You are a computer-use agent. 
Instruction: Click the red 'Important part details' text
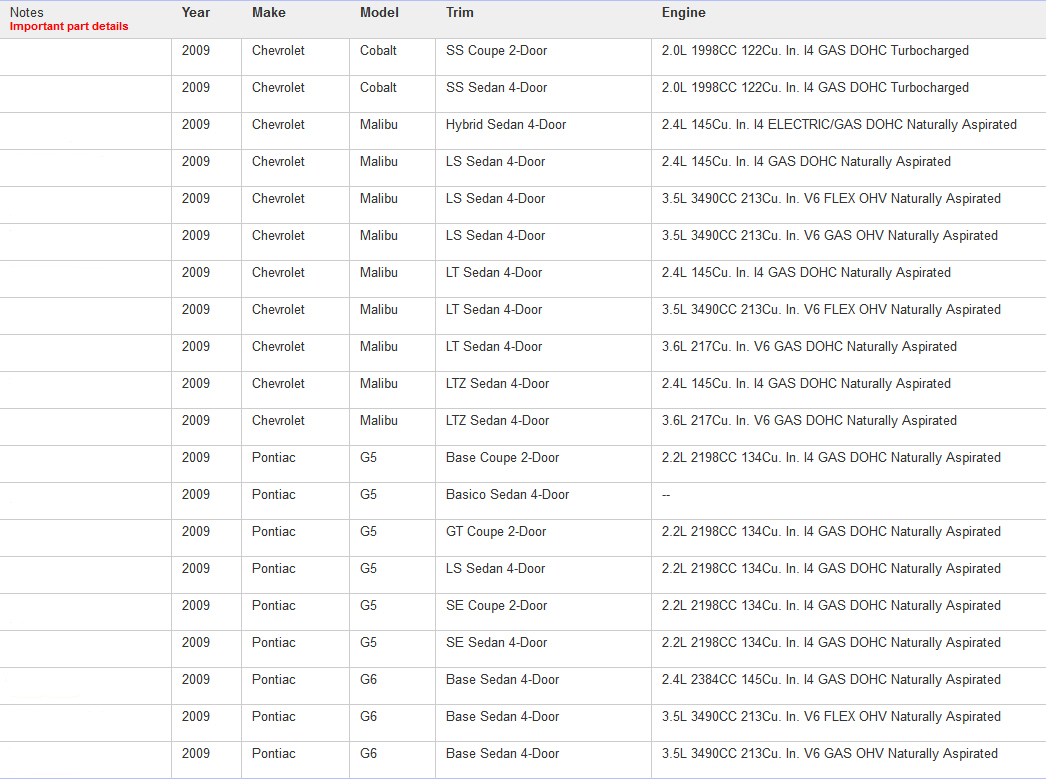(69, 27)
